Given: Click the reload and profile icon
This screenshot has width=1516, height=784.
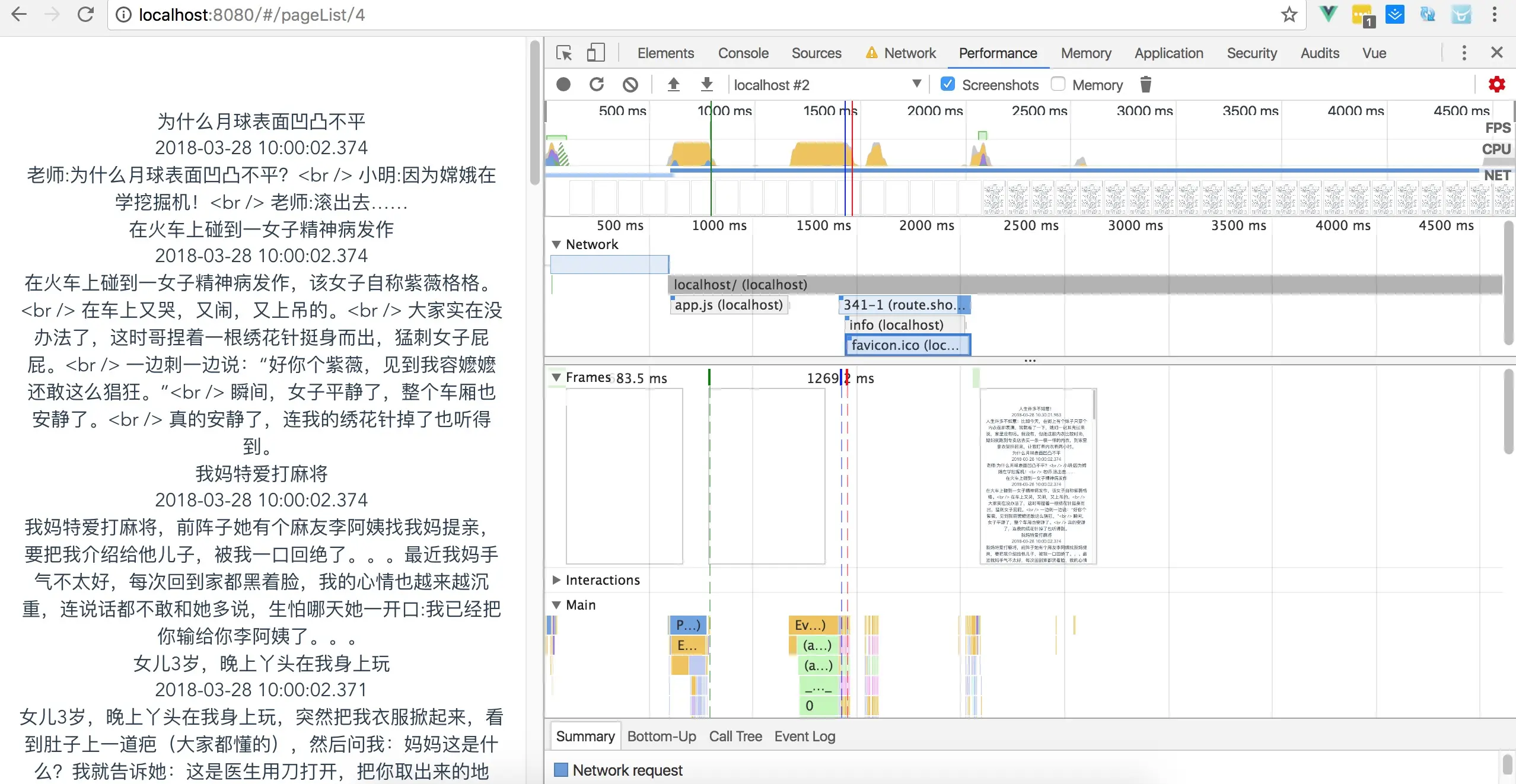Looking at the screenshot, I should click(597, 85).
